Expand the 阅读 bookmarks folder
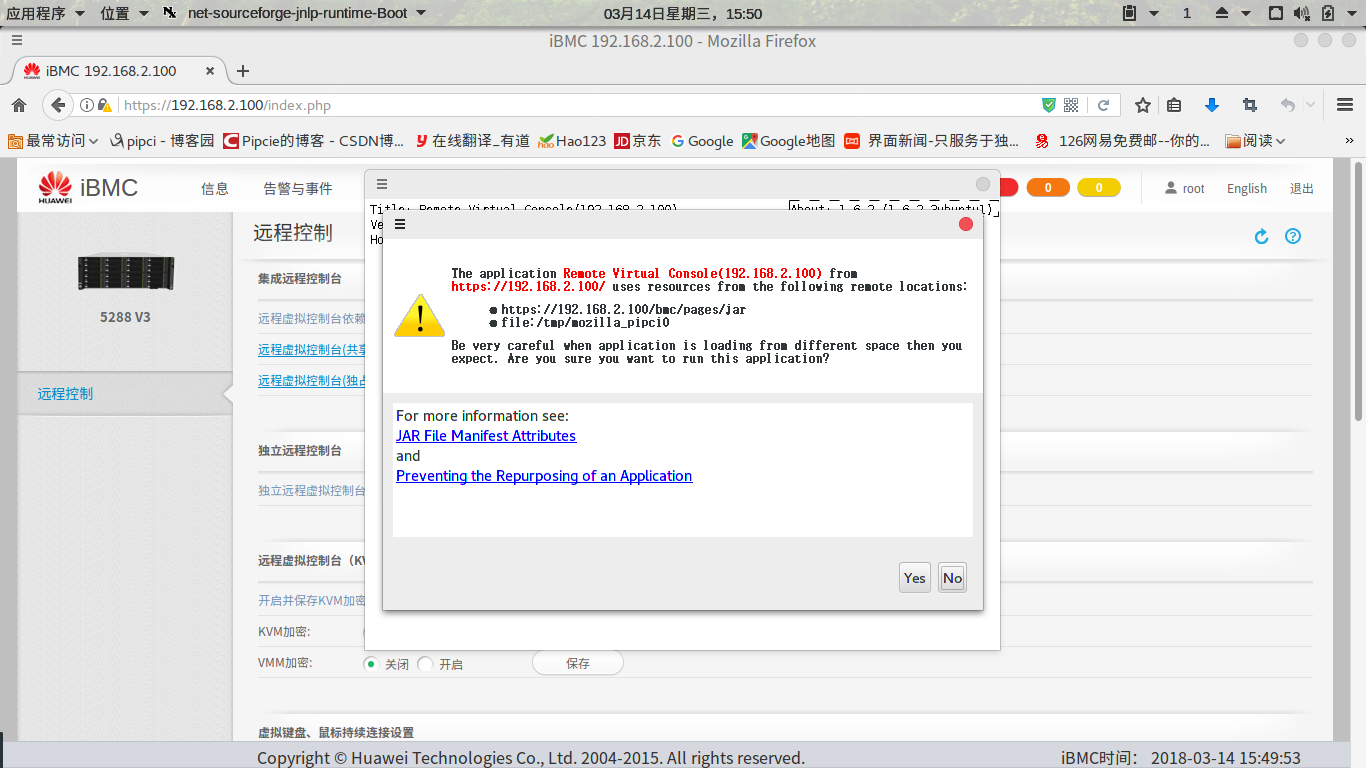Screen dimensions: 1366x768 tap(1255, 141)
